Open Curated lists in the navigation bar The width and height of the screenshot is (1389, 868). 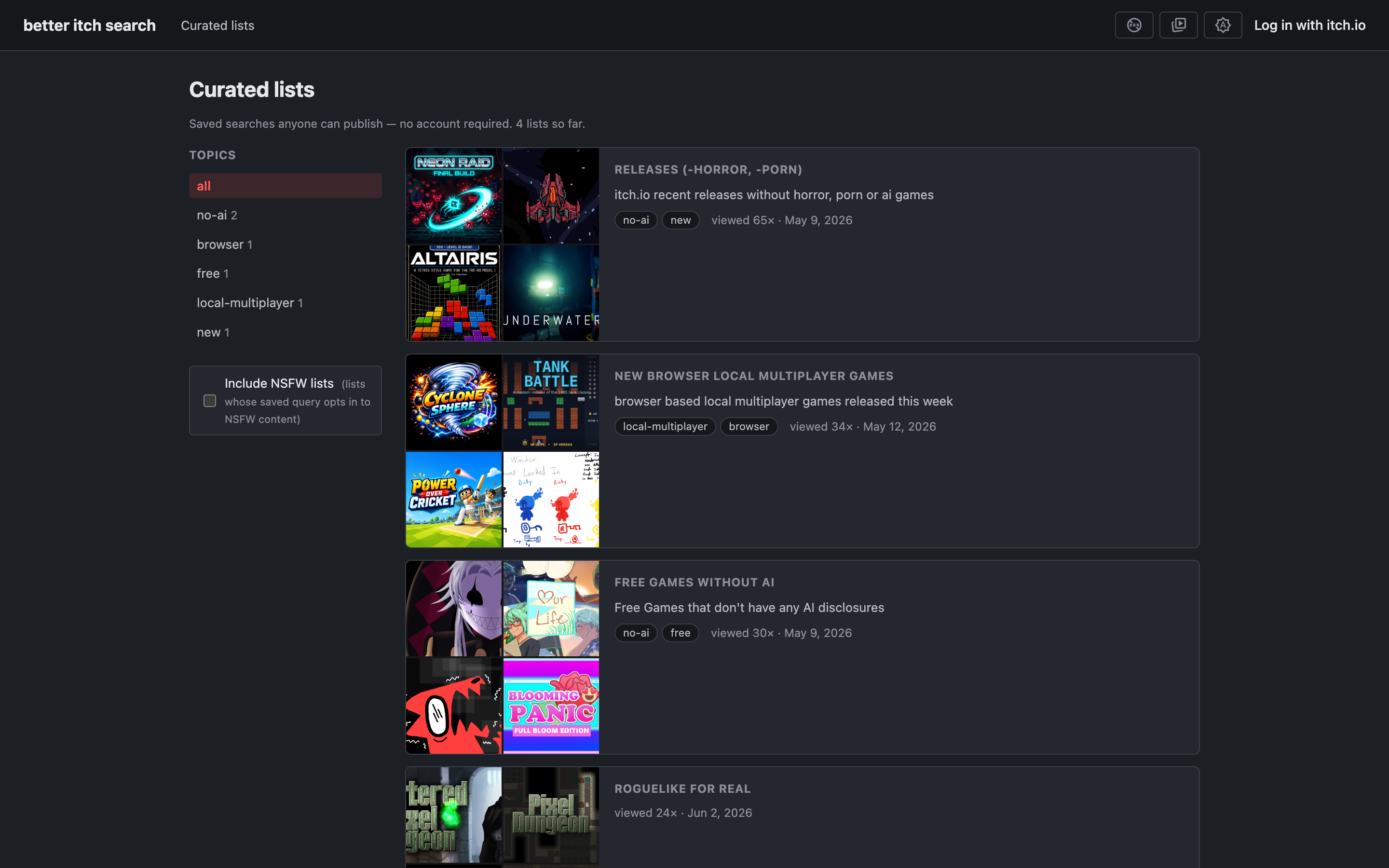218,25
